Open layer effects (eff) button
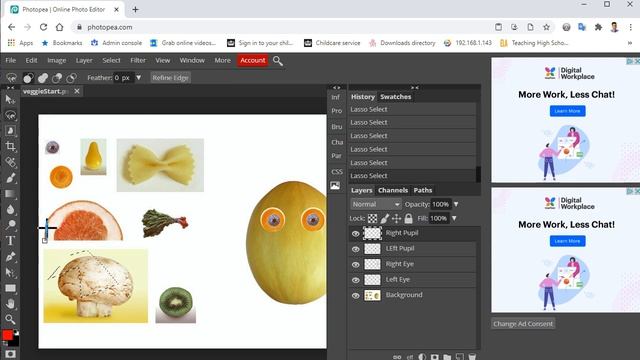640x360 pixels. [409, 357]
